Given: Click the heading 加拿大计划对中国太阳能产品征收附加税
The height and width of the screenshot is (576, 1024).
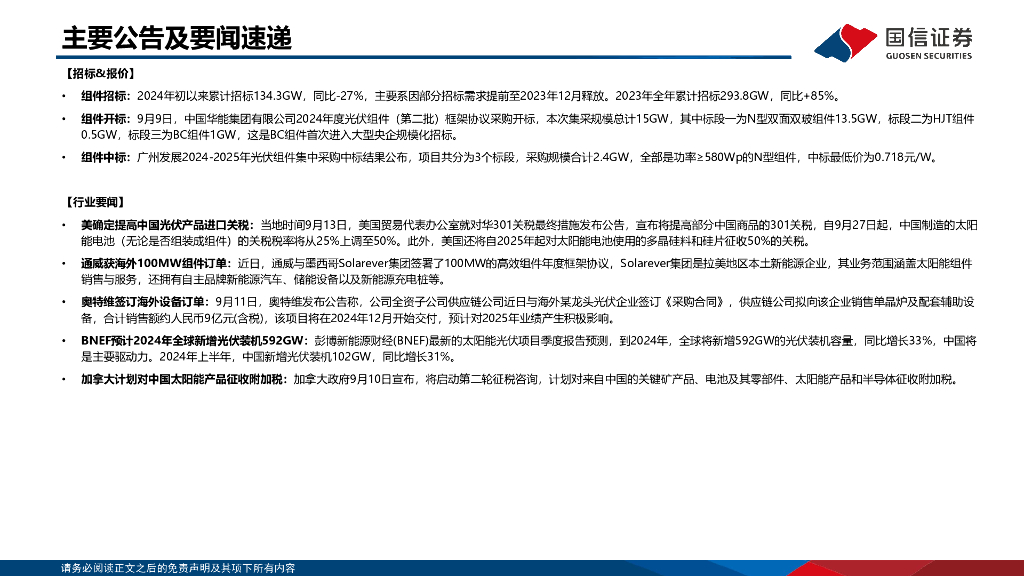Looking at the screenshot, I should (182, 379).
